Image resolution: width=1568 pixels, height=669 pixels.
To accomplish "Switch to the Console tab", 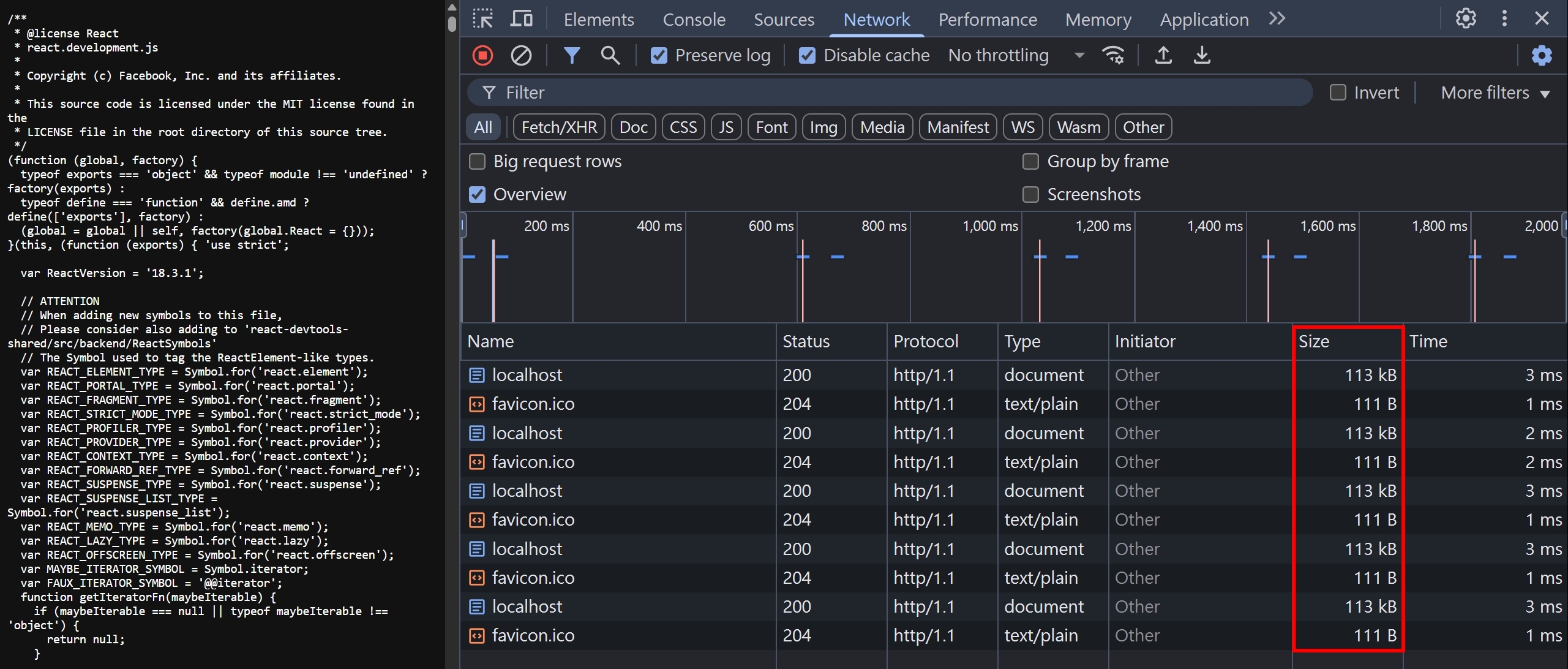I will (x=694, y=20).
